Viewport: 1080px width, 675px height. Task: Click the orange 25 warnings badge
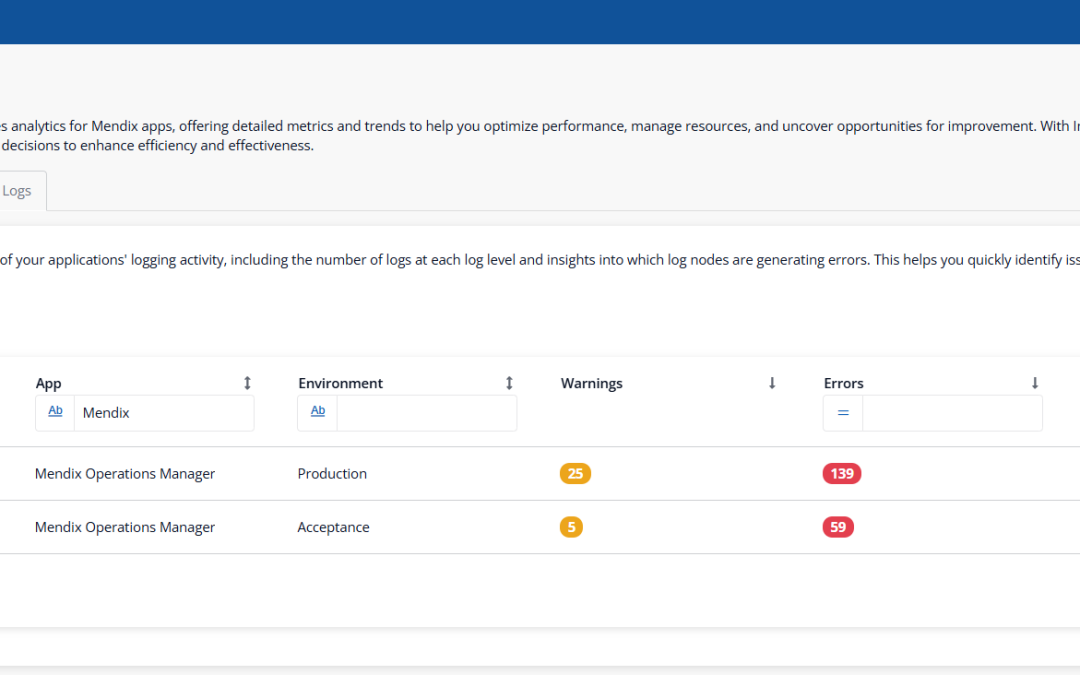[x=575, y=474]
